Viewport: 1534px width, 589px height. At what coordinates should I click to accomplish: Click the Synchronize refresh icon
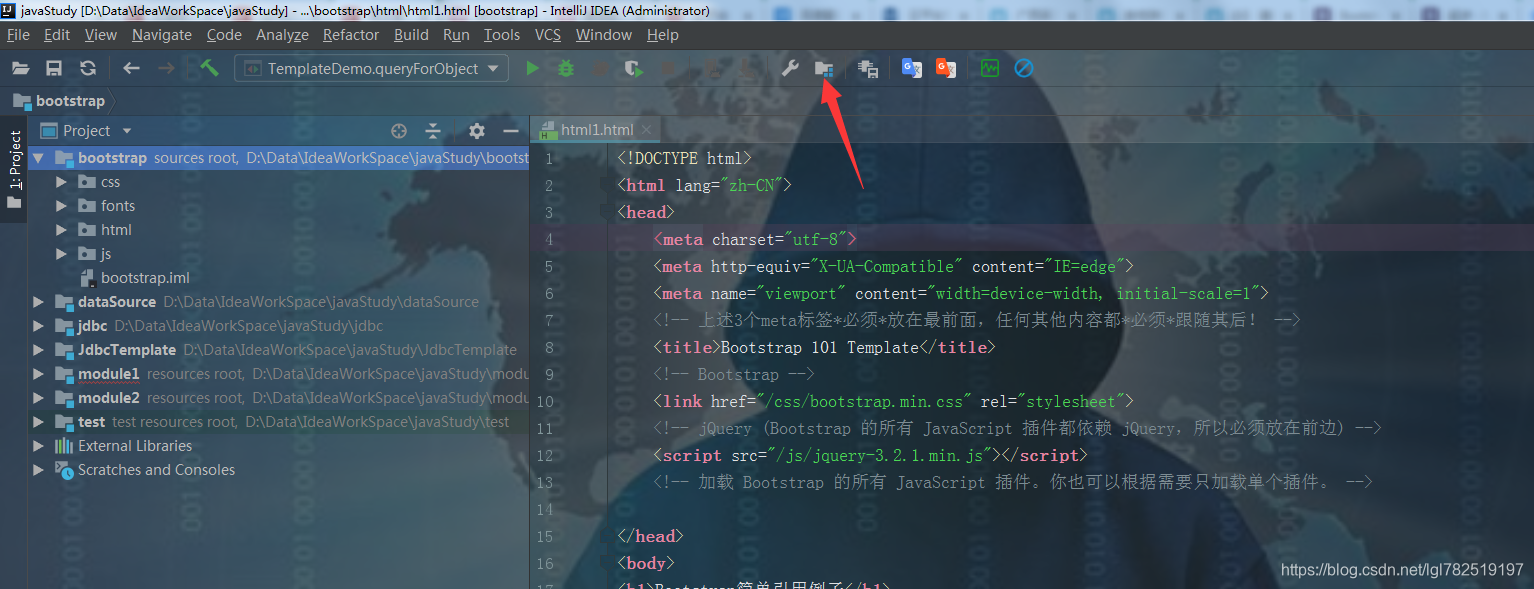point(88,68)
